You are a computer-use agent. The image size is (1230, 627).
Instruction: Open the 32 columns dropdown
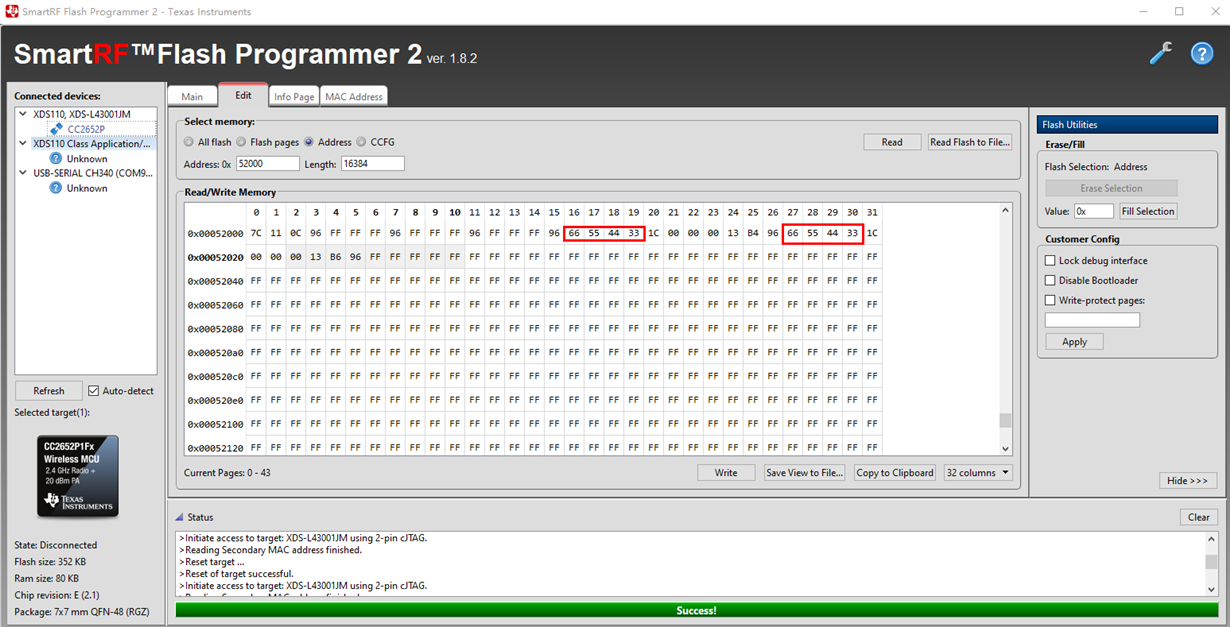pos(978,473)
